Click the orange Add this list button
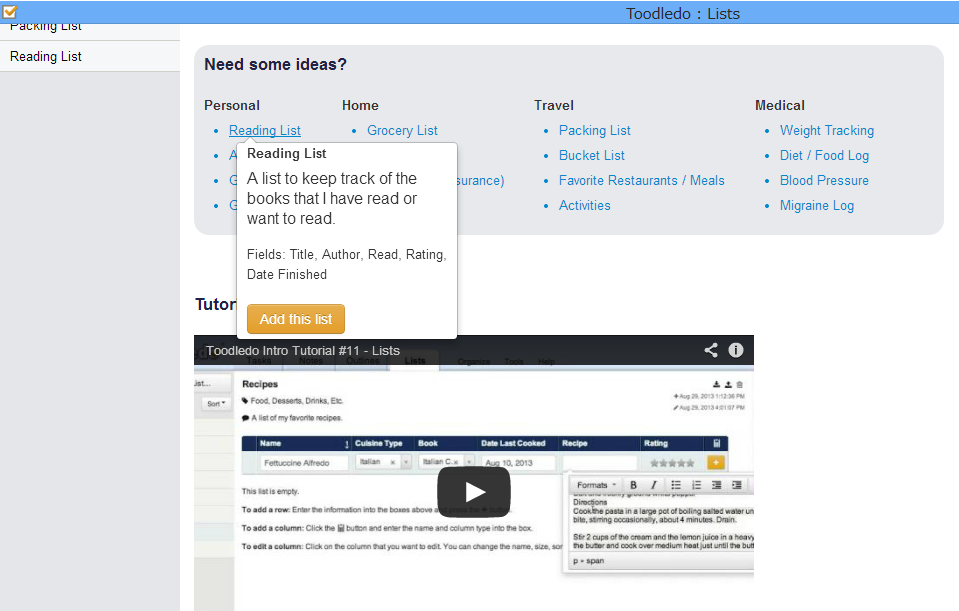The image size is (959, 611). tap(296, 319)
